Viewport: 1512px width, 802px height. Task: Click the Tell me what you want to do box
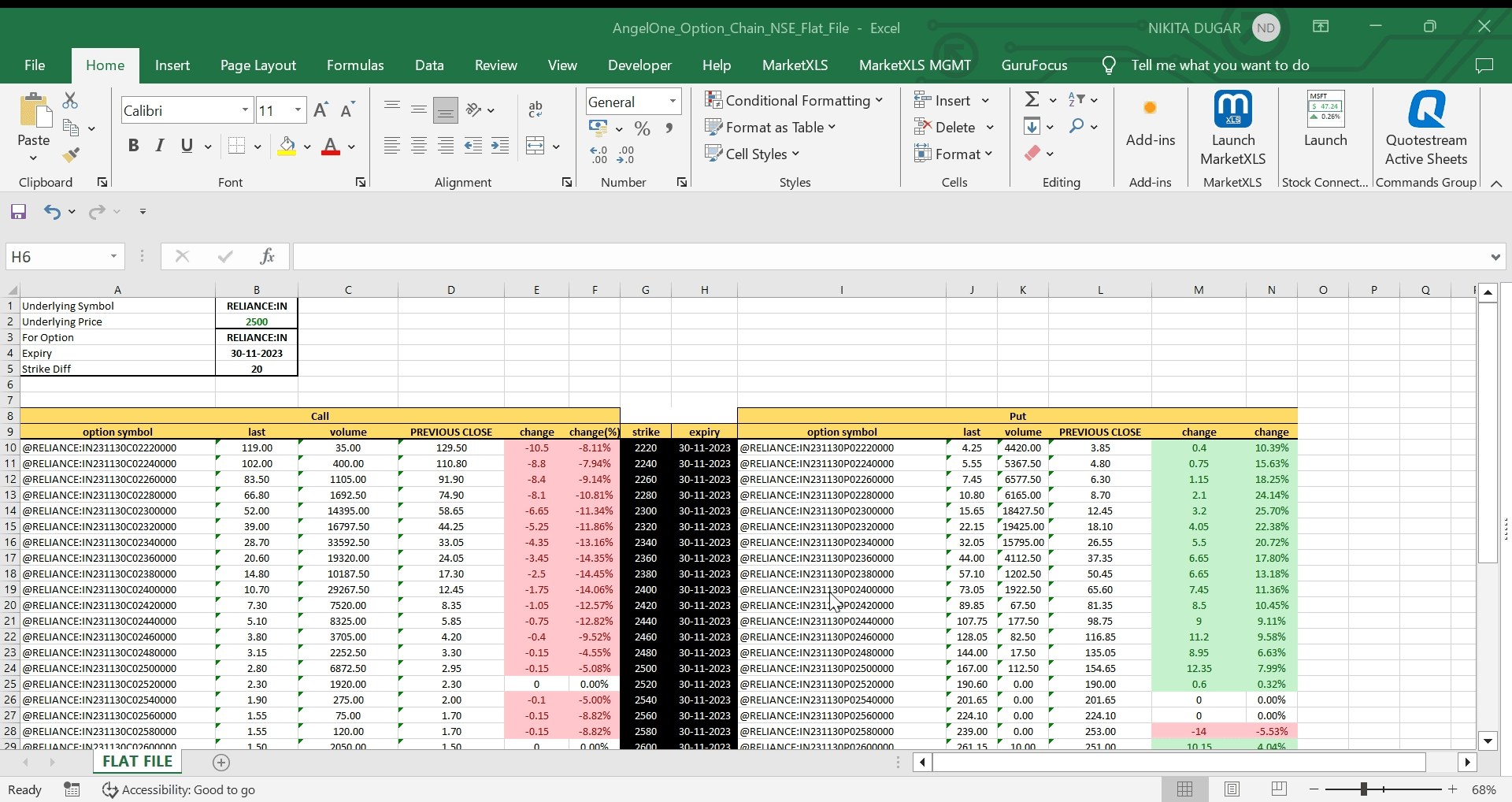1219,65
